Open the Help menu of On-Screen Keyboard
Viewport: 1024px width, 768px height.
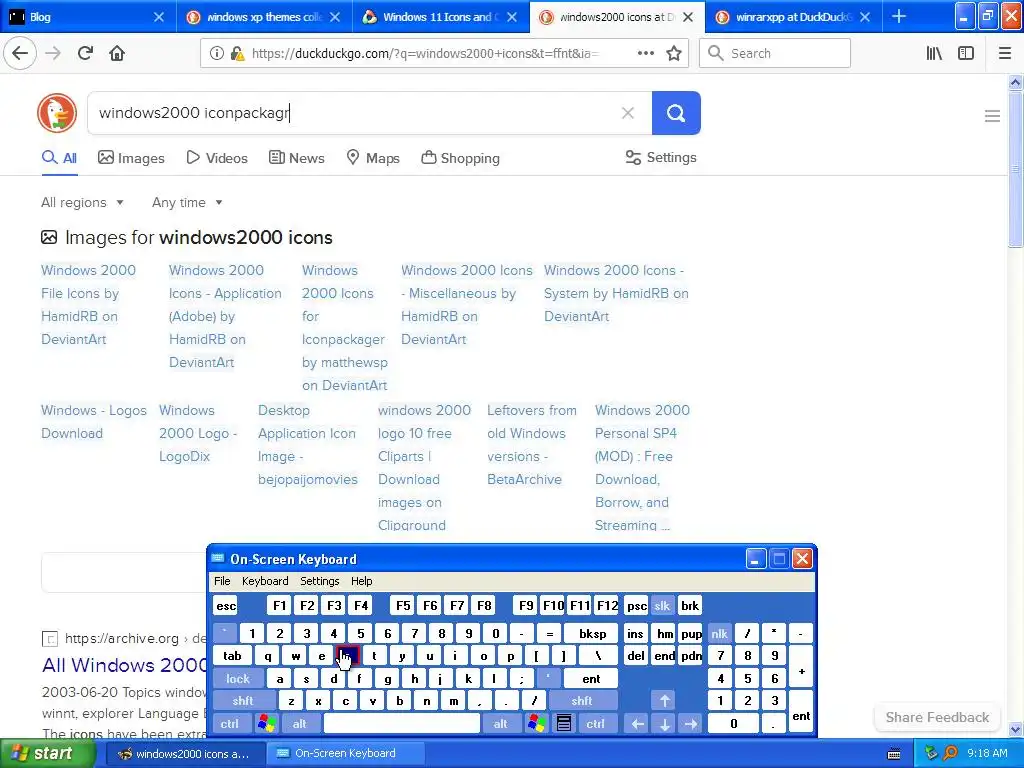pos(361,581)
